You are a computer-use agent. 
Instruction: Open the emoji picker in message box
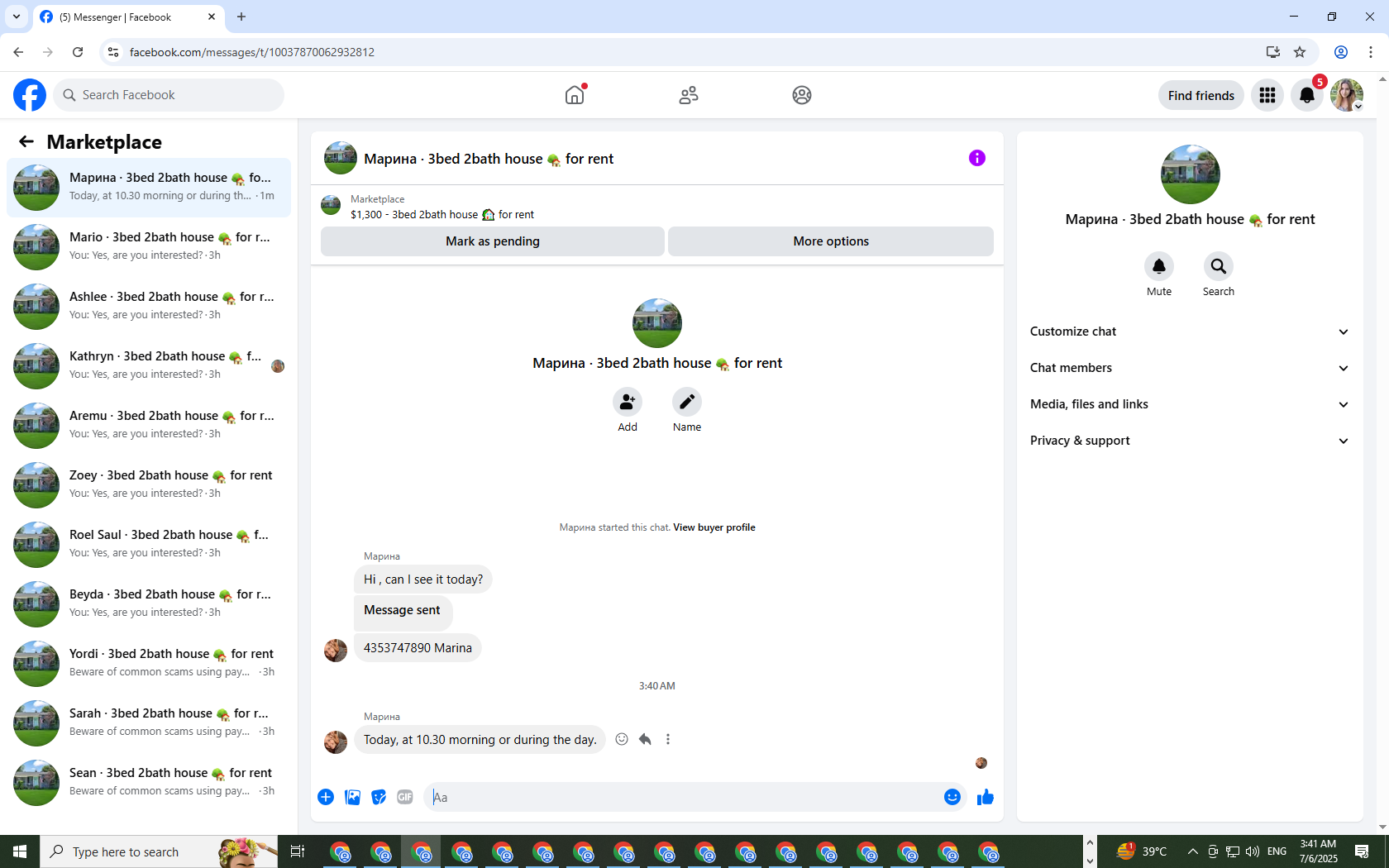pos(952,797)
